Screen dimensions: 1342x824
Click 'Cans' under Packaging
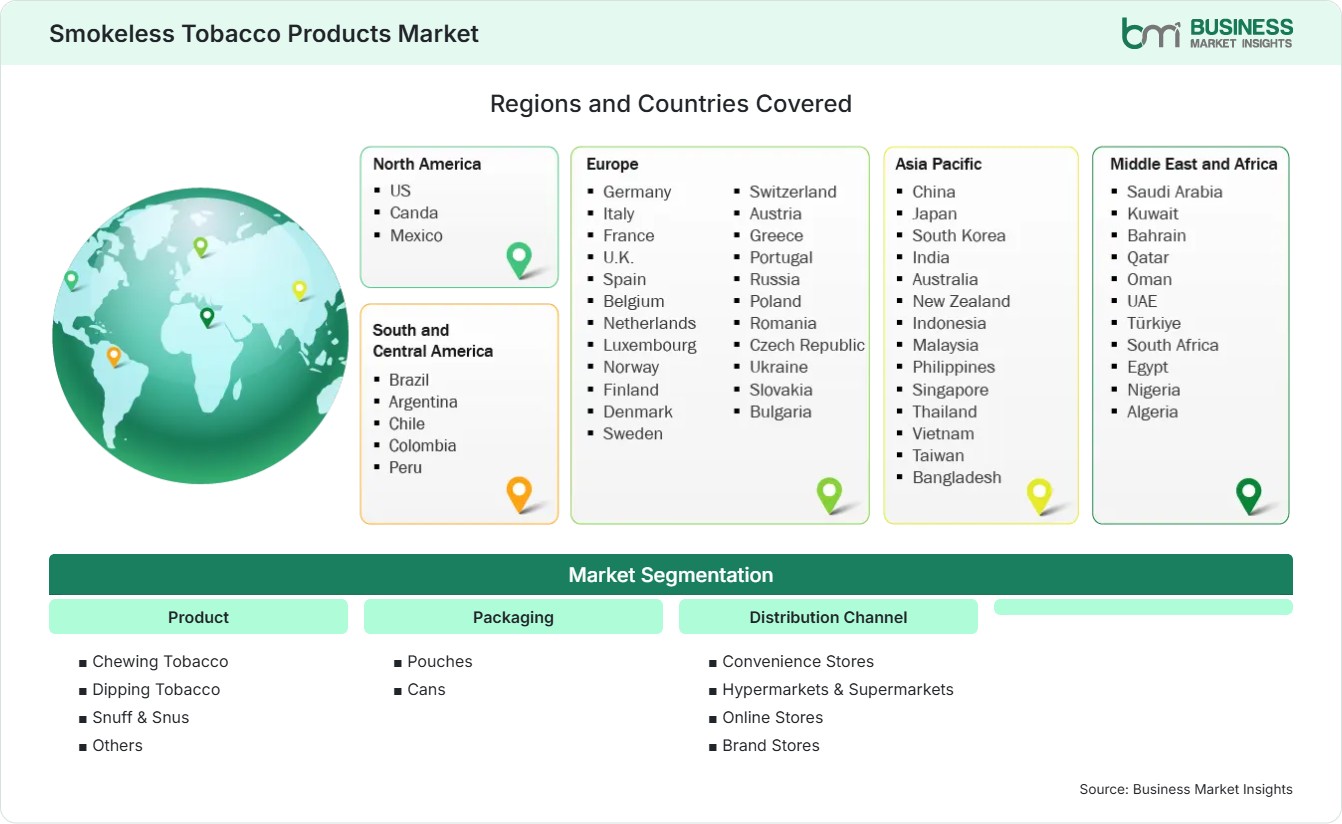[427, 689]
